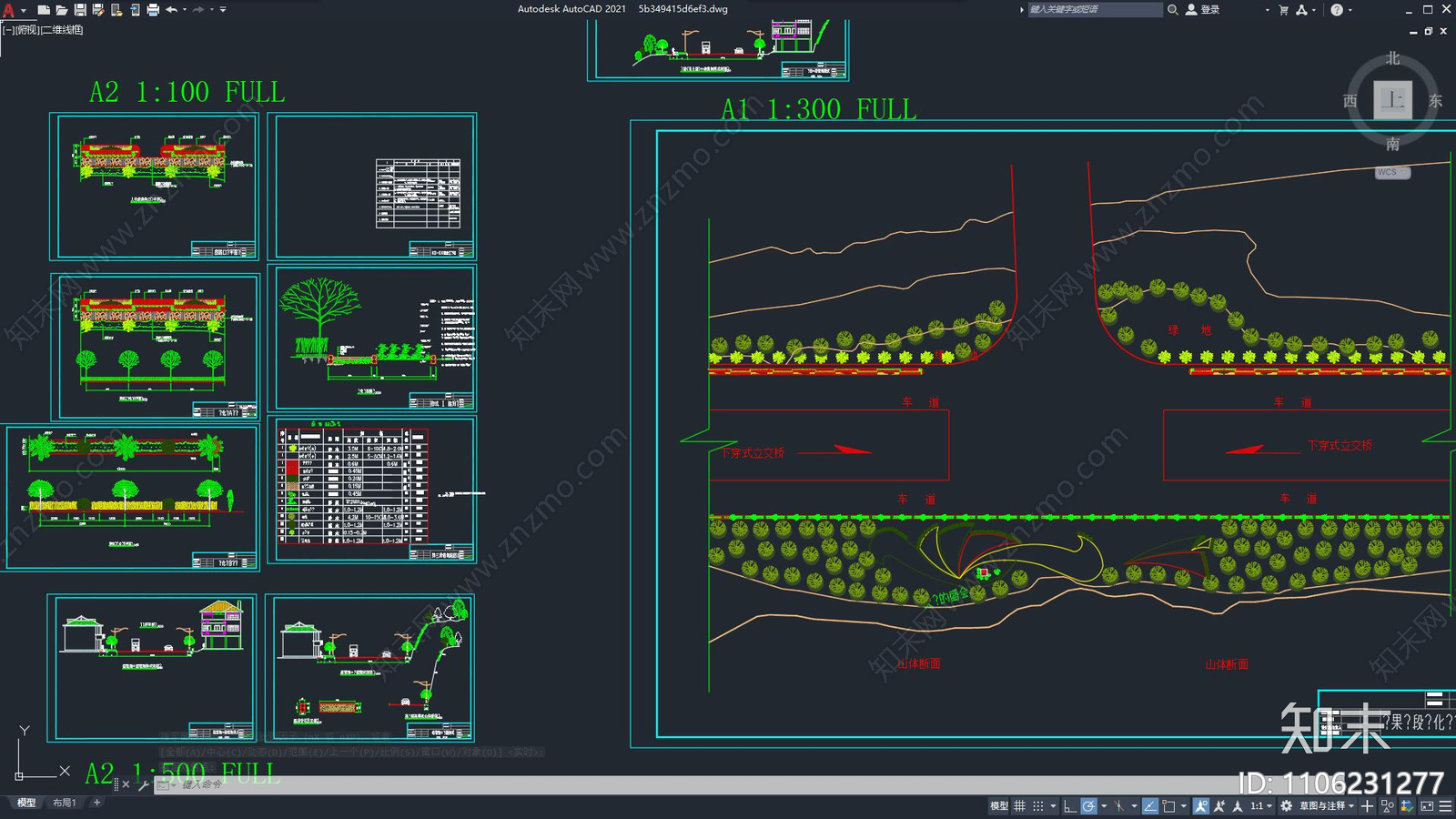Toggle object snap square icon

1168,806
